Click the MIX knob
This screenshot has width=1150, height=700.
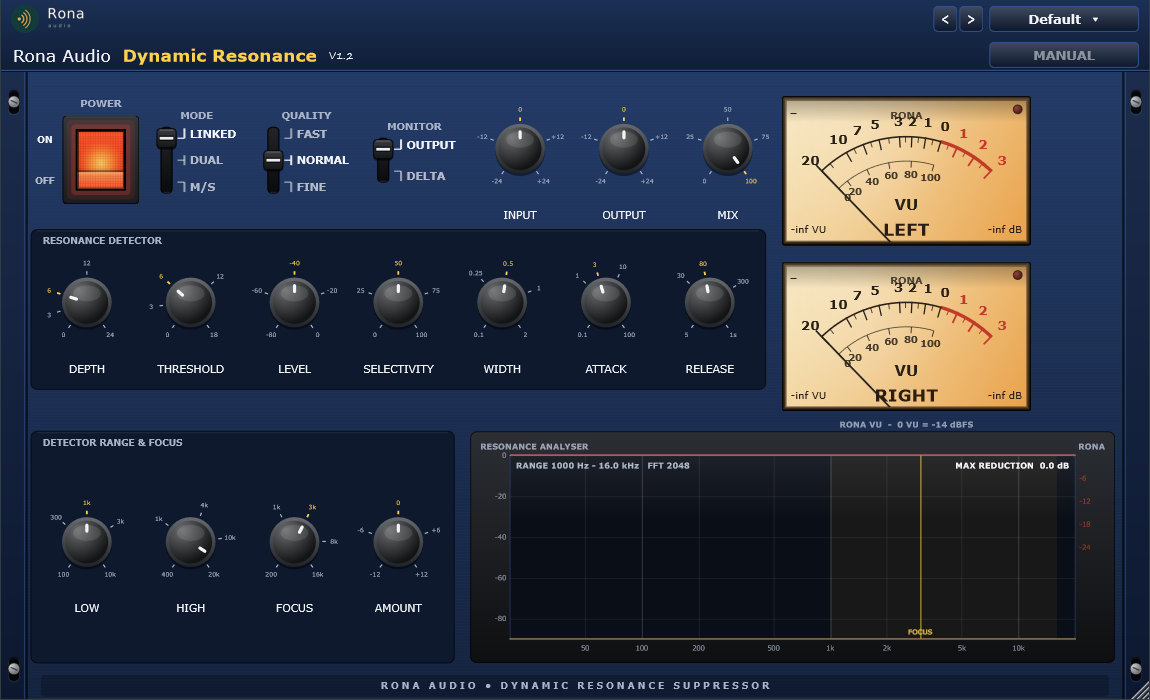[x=728, y=149]
